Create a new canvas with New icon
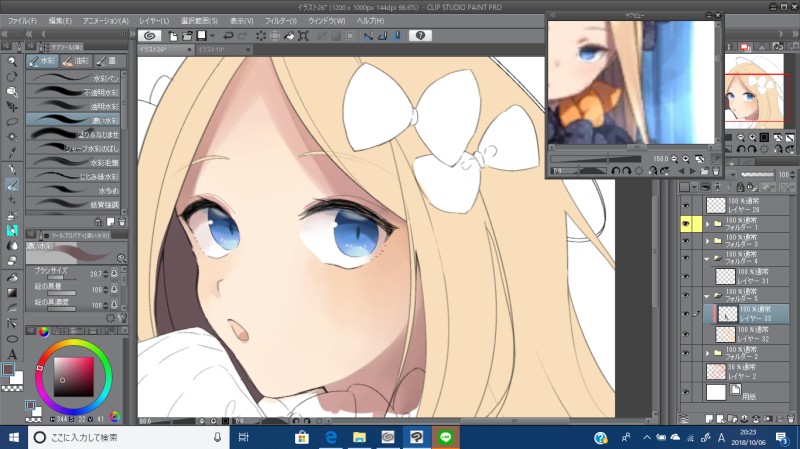Screen dimensions: 800x449 point(173,36)
